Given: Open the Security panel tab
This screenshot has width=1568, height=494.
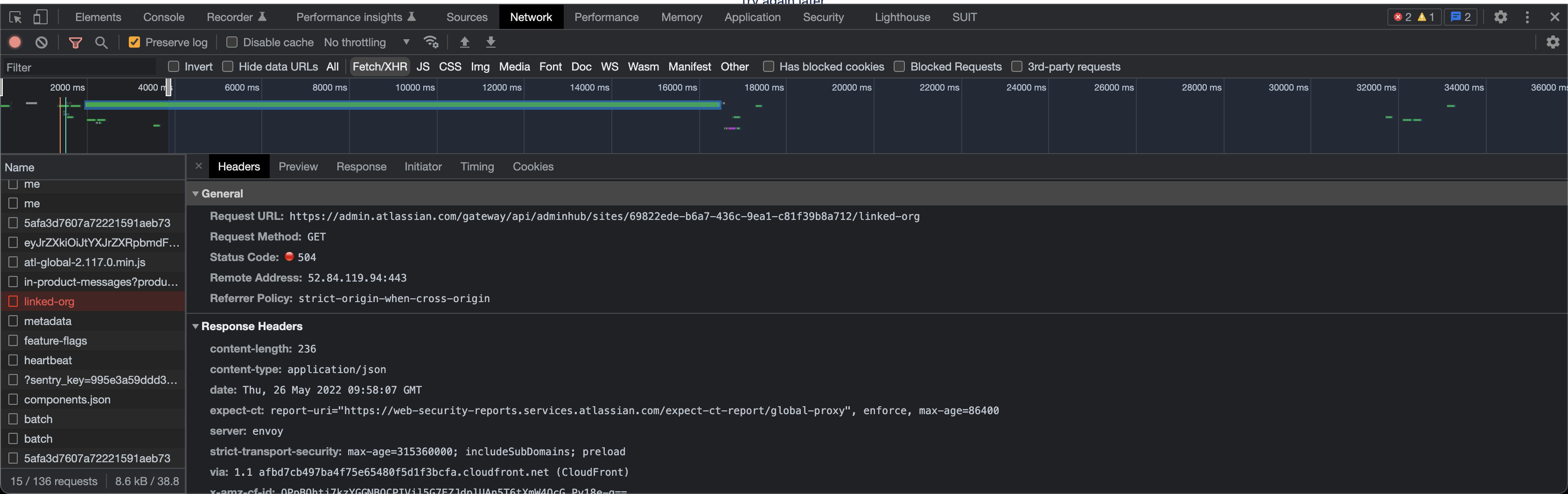Looking at the screenshot, I should coord(823,17).
